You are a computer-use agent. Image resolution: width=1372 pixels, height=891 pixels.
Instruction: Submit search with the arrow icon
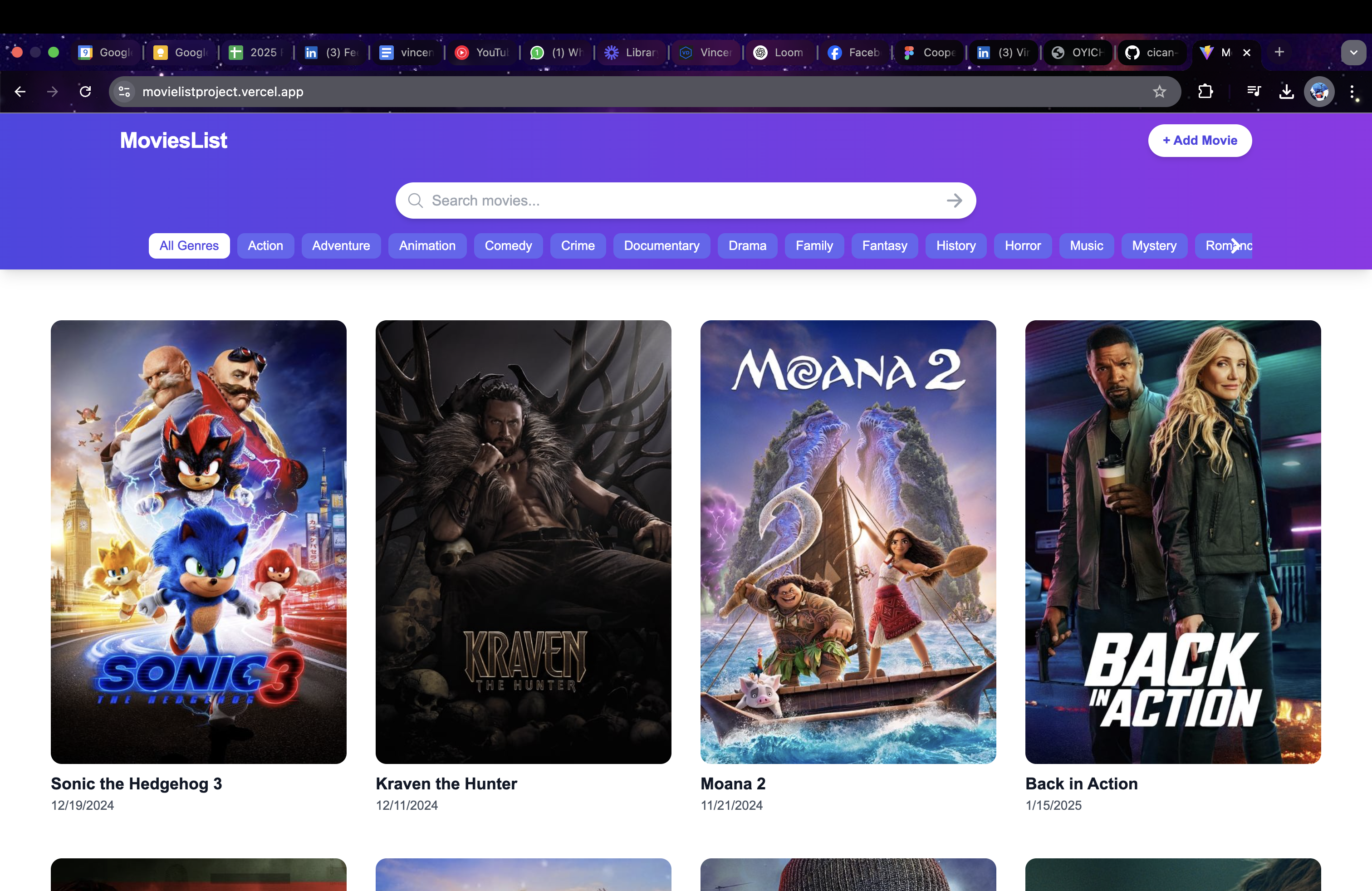tap(955, 201)
